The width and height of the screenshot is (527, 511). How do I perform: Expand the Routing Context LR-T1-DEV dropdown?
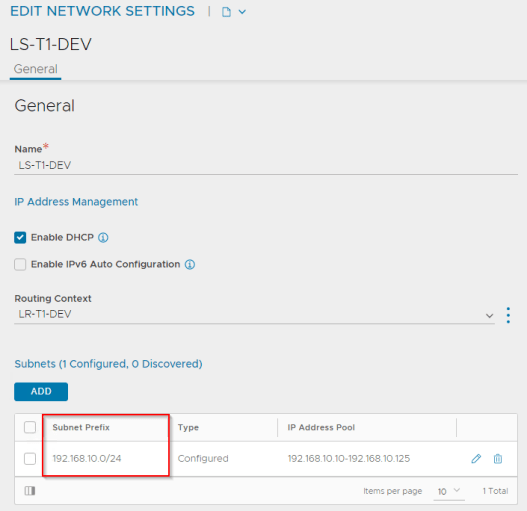[x=254, y=315]
